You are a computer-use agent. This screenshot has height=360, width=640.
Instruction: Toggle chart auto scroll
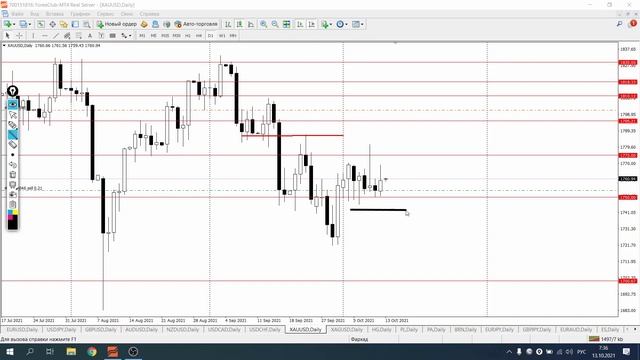tap(300, 24)
